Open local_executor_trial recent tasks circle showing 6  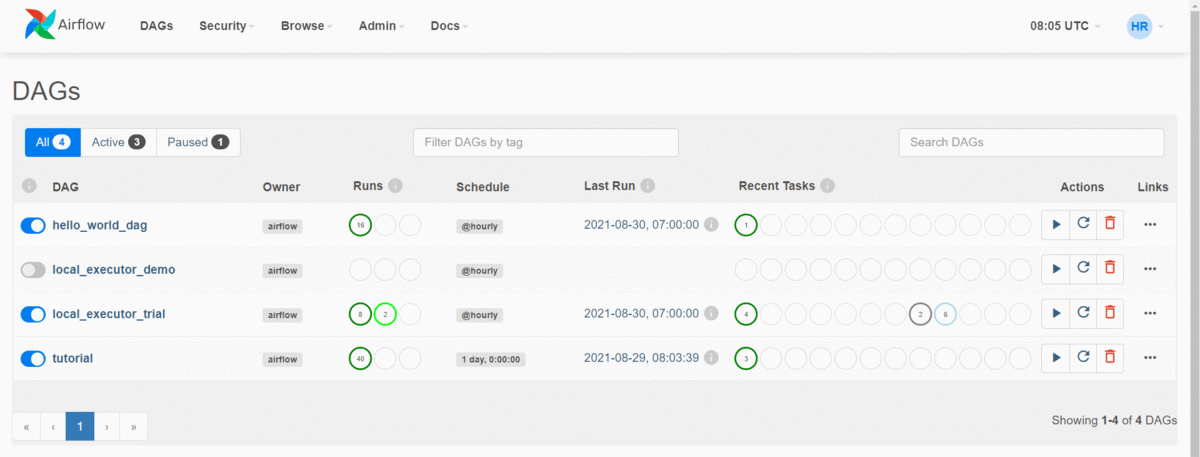[945, 314]
